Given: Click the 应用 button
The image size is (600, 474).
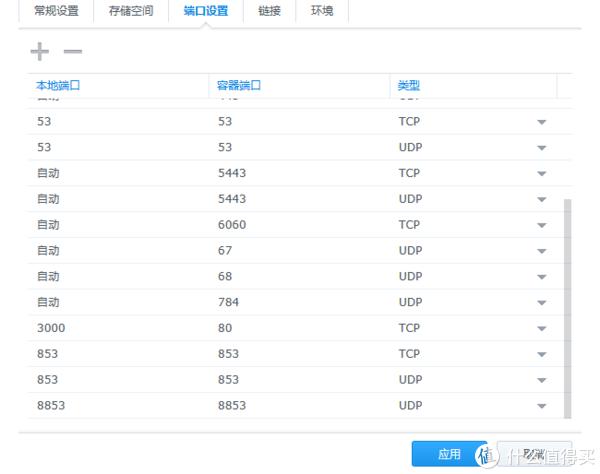Looking at the screenshot, I should click(x=449, y=454).
